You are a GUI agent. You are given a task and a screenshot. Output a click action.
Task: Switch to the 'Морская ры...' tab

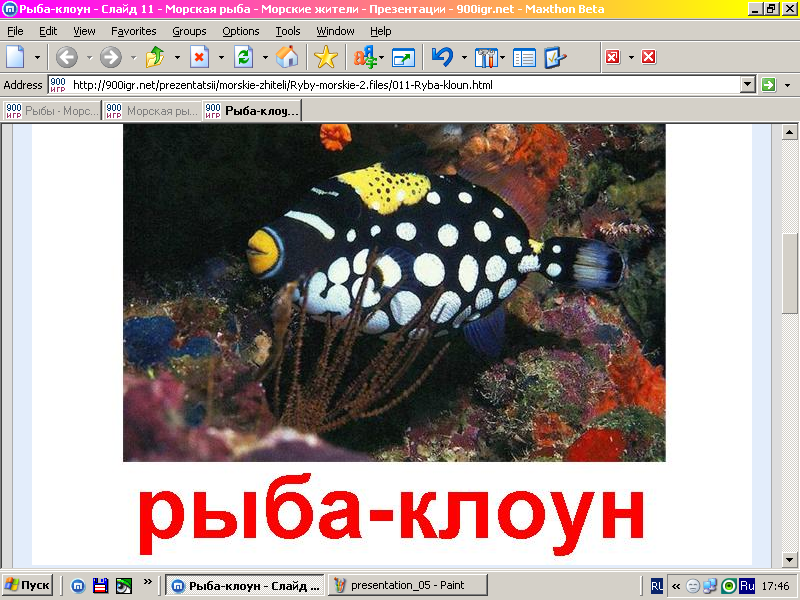tap(151, 110)
